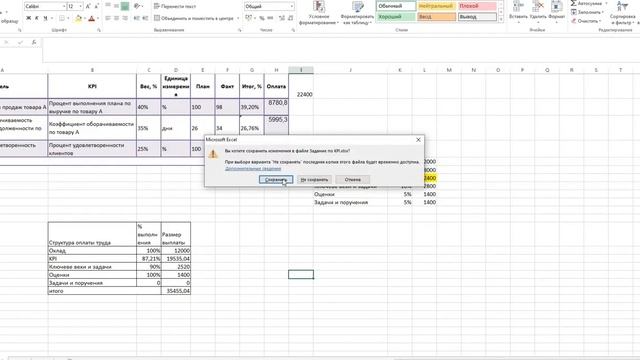Click the red font color icon
Viewport: 640px width, 360px height.
tap(92, 18)
